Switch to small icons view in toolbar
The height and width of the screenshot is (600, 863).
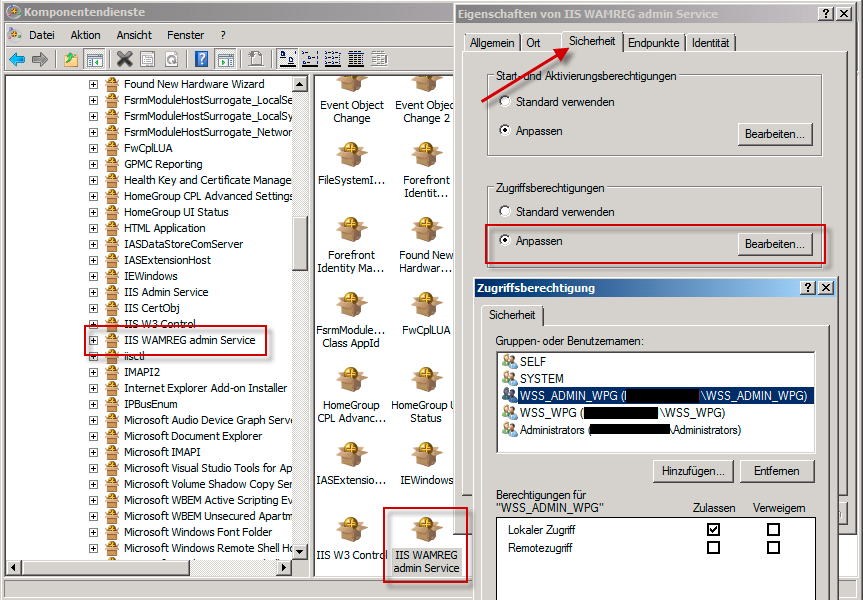[x=310, y=59]
